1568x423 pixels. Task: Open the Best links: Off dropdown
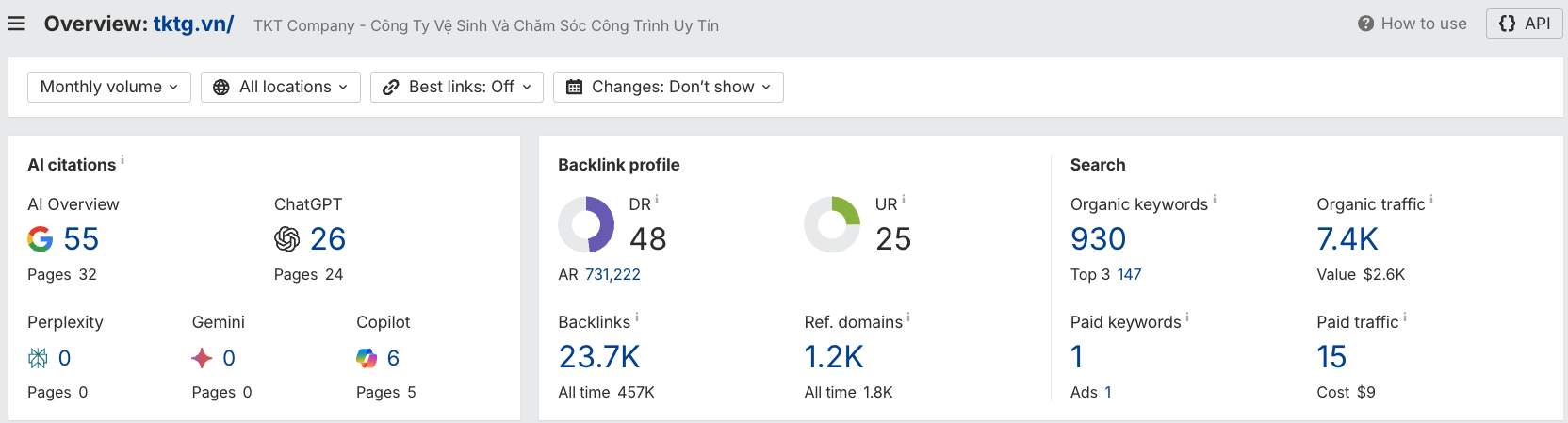tap(457, 87)
